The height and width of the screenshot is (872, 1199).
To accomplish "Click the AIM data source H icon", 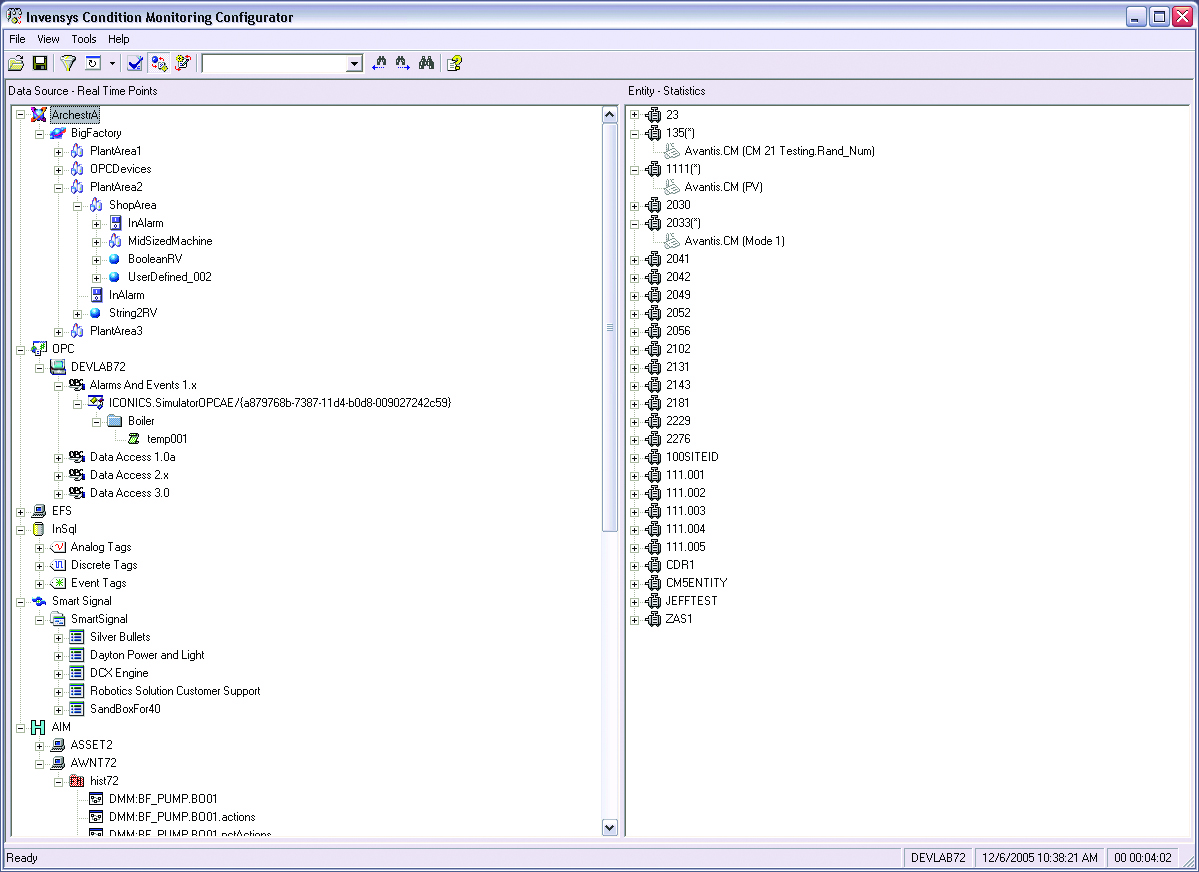I will tap(38, 727).
